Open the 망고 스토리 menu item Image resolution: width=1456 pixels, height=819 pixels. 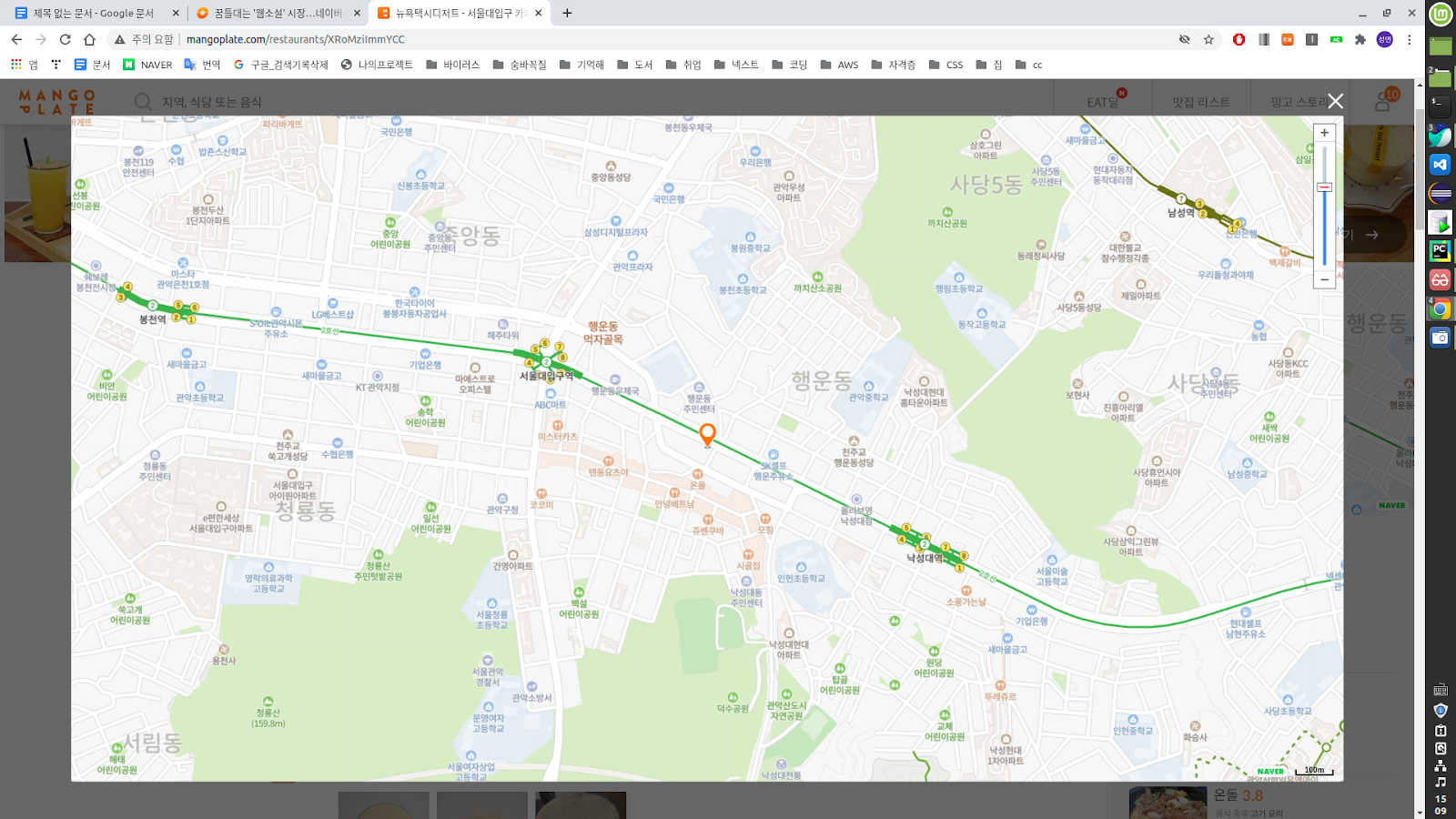(1299, 102)
